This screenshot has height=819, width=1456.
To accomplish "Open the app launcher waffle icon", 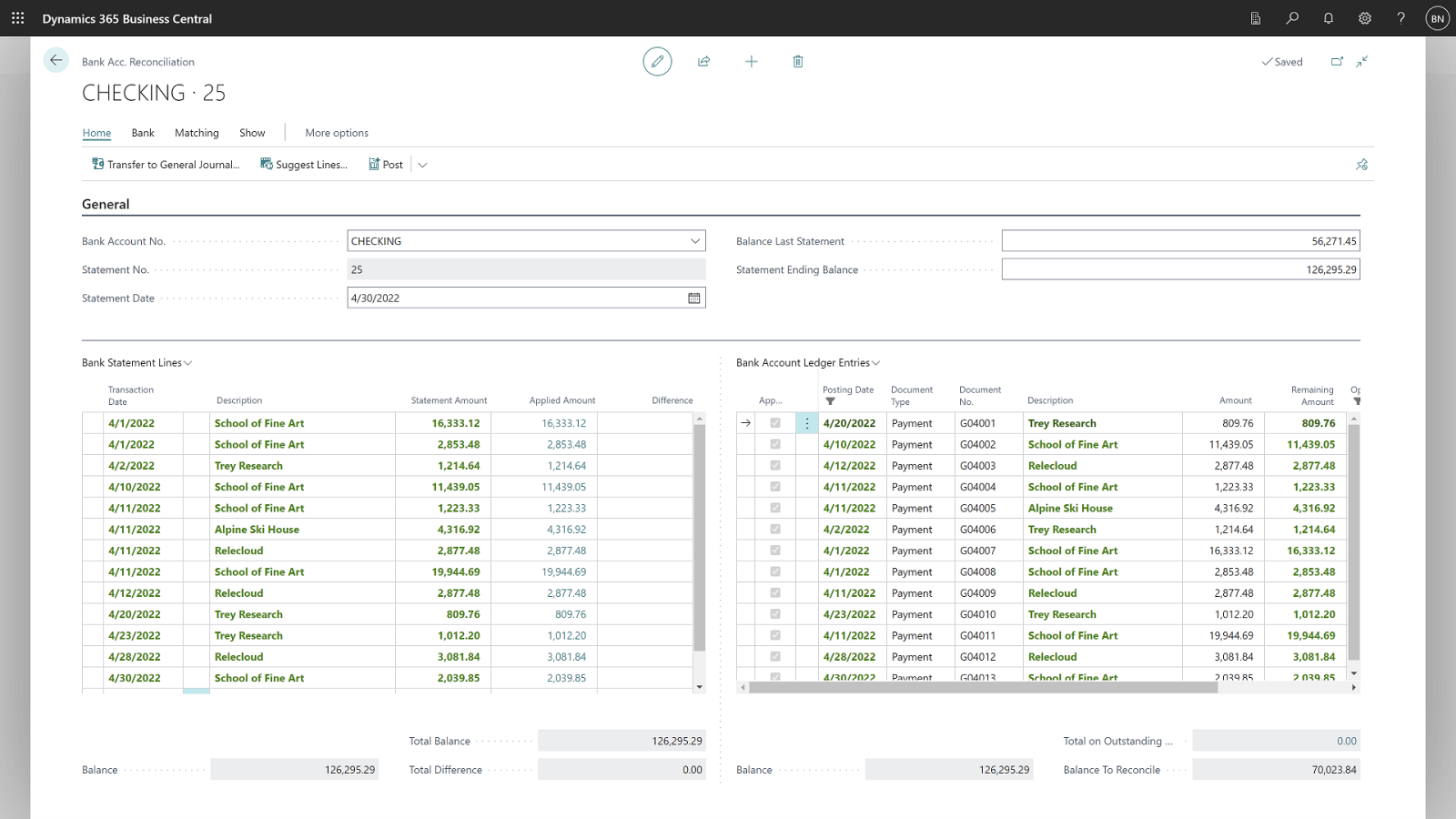I will click(x=17, y=18).
